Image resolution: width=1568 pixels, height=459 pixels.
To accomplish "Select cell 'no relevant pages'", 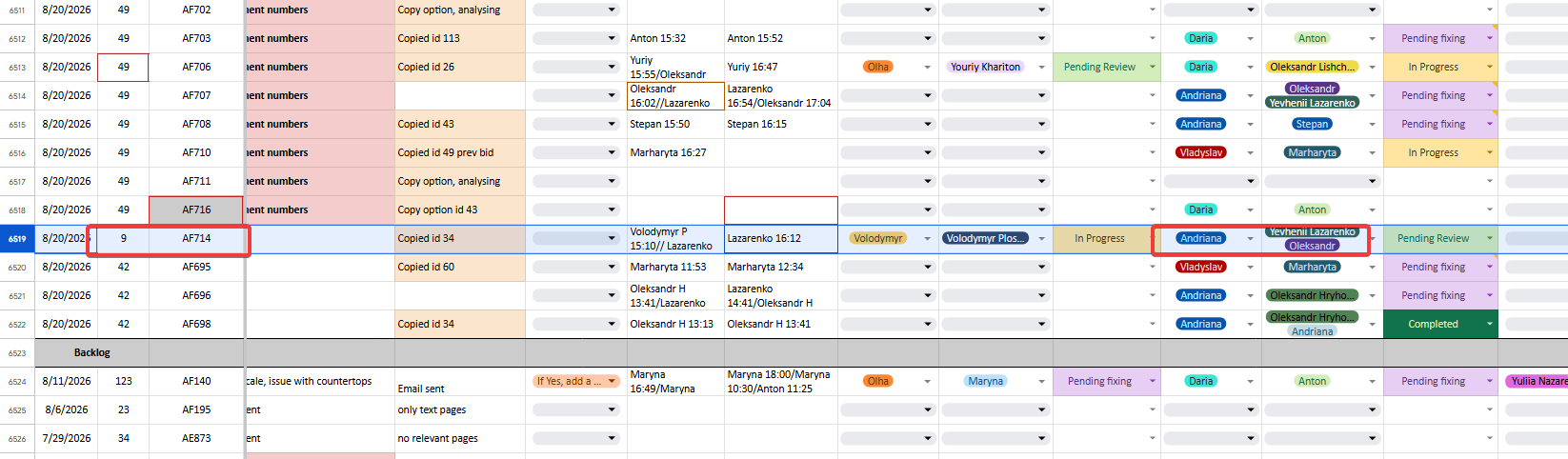I will tap(460, 439).
